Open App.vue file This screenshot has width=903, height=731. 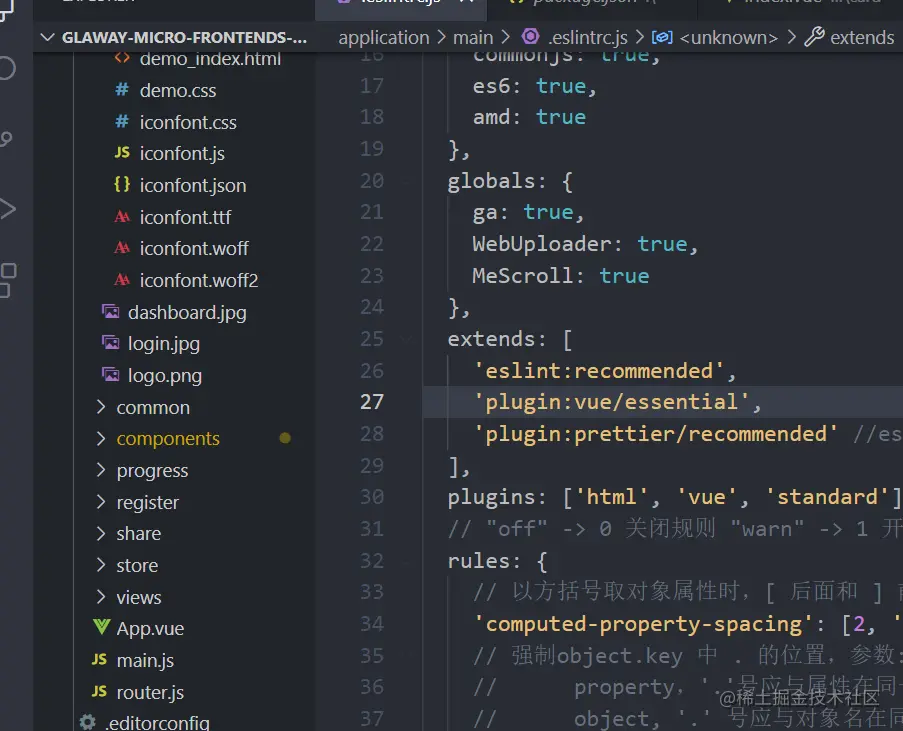pos(150,628)
